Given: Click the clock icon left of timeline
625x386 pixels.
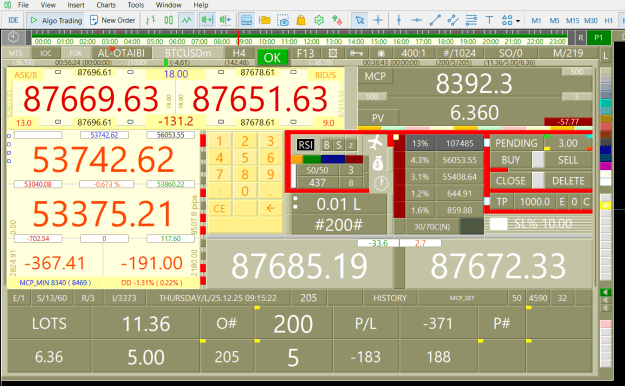Looking at the screenshot, I should coord(13,37).
